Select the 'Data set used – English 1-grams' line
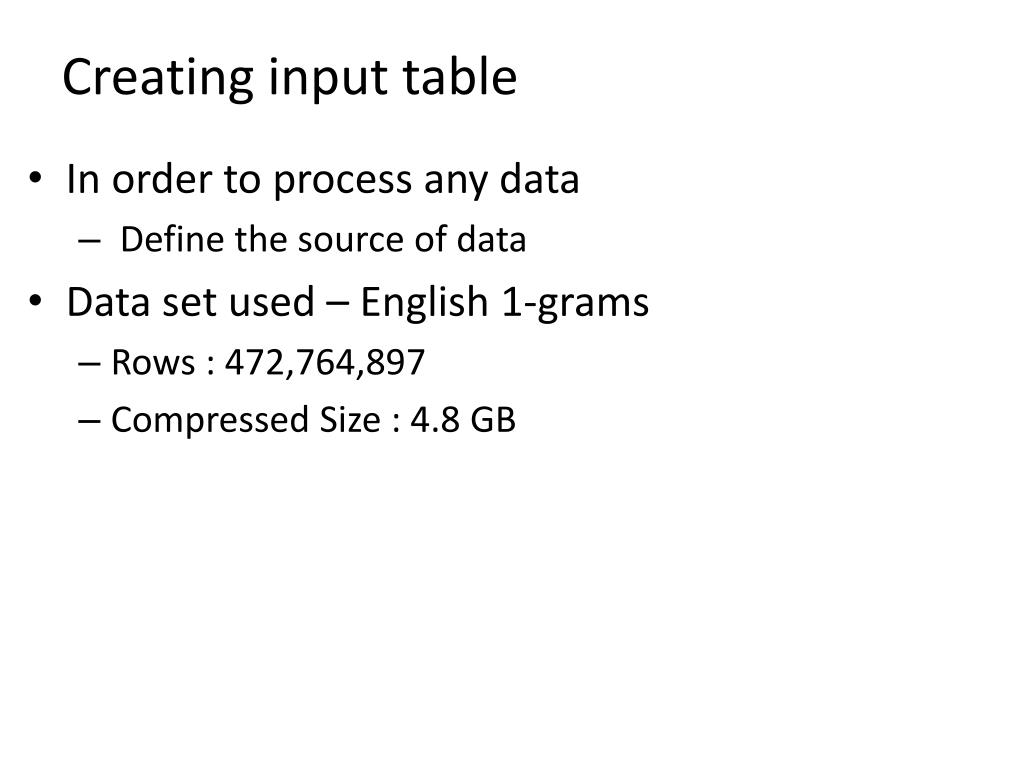The image size is (1024, 768). [x=357, y=303]
